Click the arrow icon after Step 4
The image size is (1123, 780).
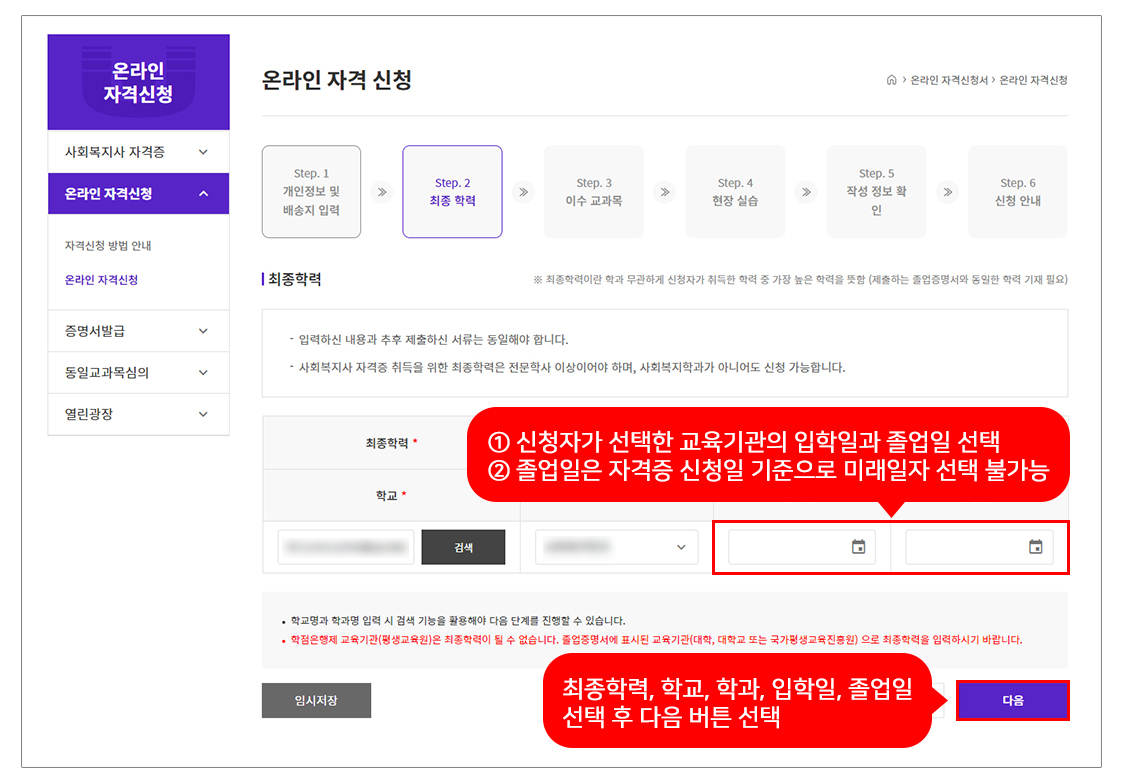coord(805,192)
